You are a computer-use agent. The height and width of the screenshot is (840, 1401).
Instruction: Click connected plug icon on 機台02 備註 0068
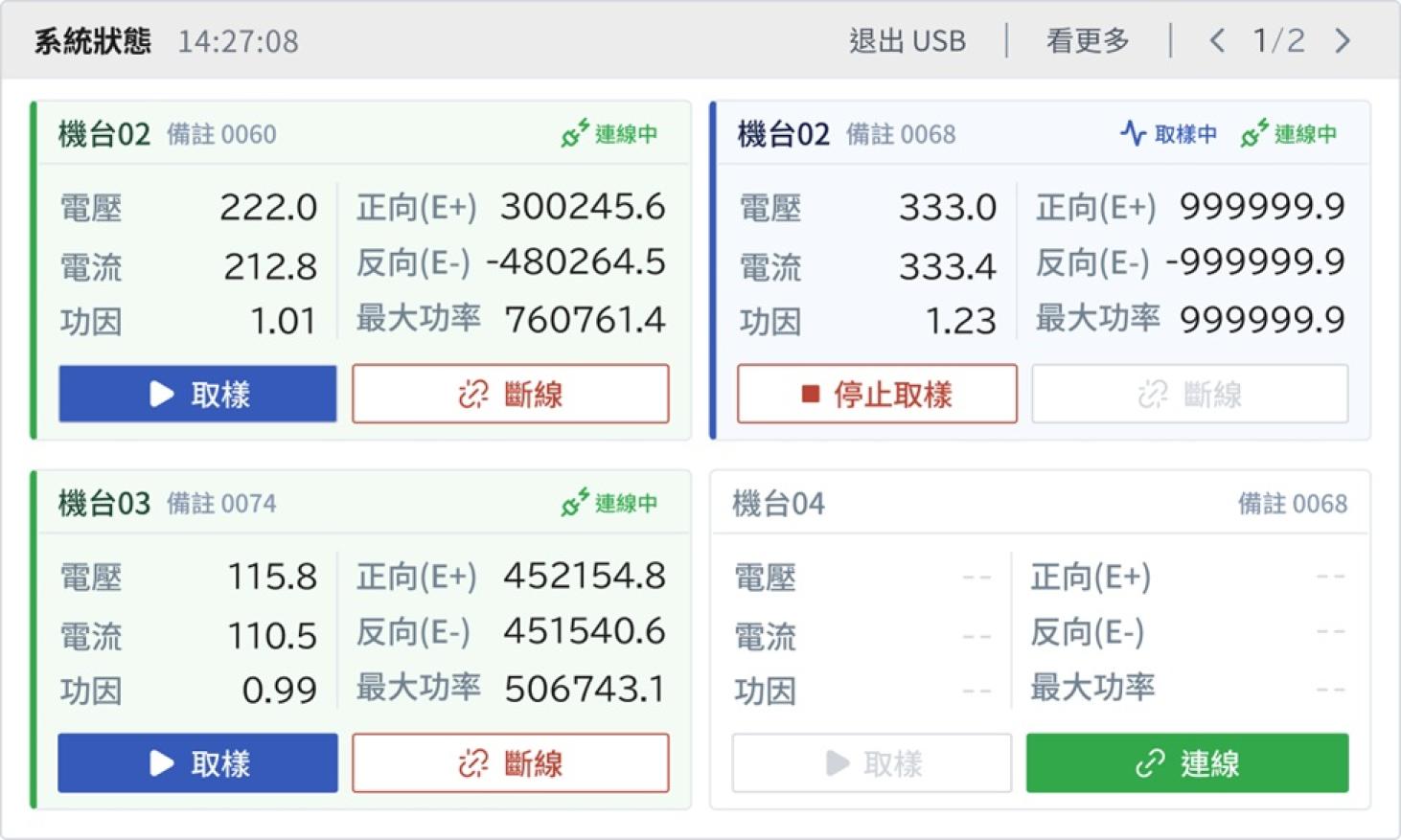click(x=1254, y=133)
